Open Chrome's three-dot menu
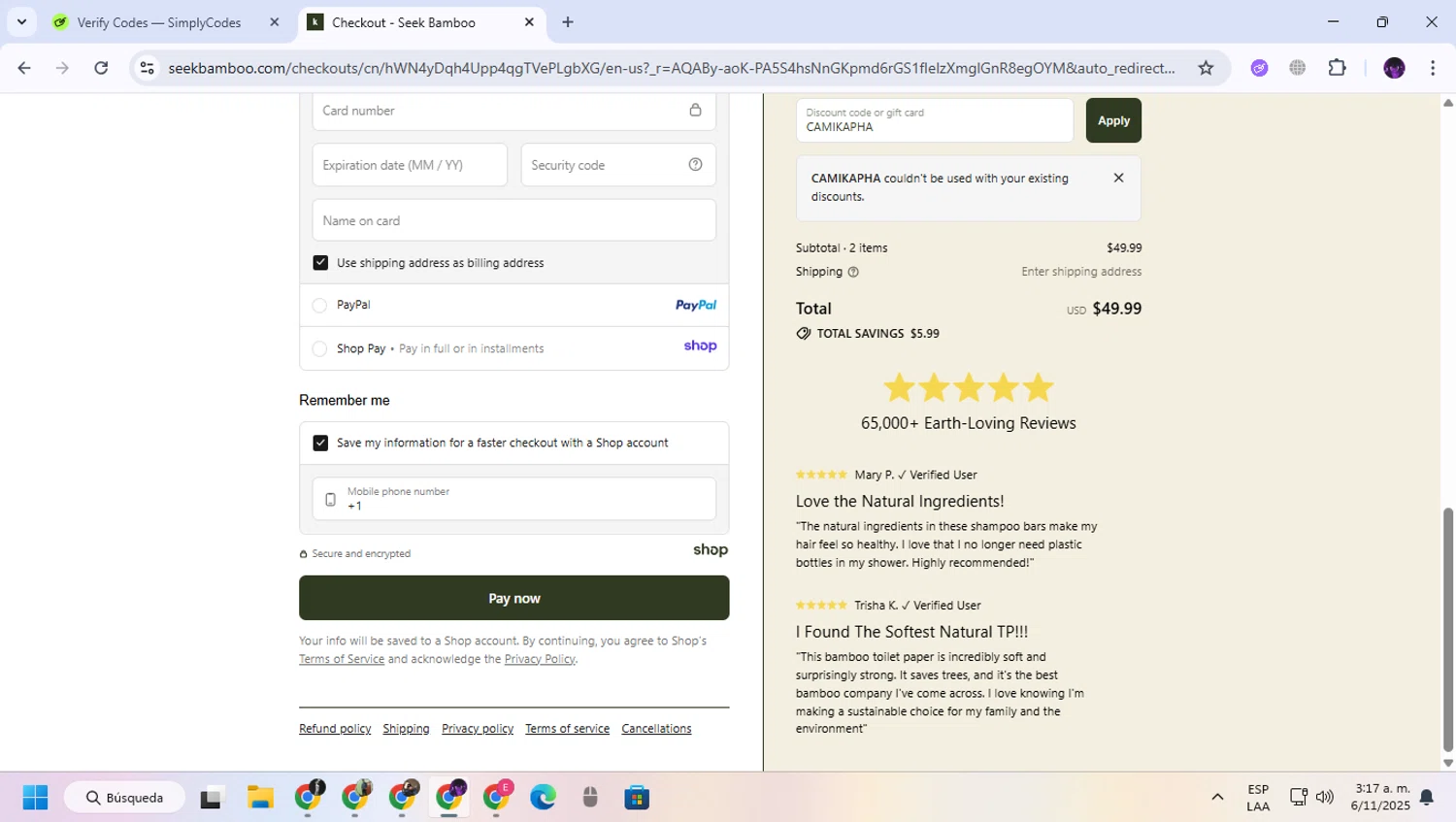Screen dimensions: 1456x822 [1433, 68]
